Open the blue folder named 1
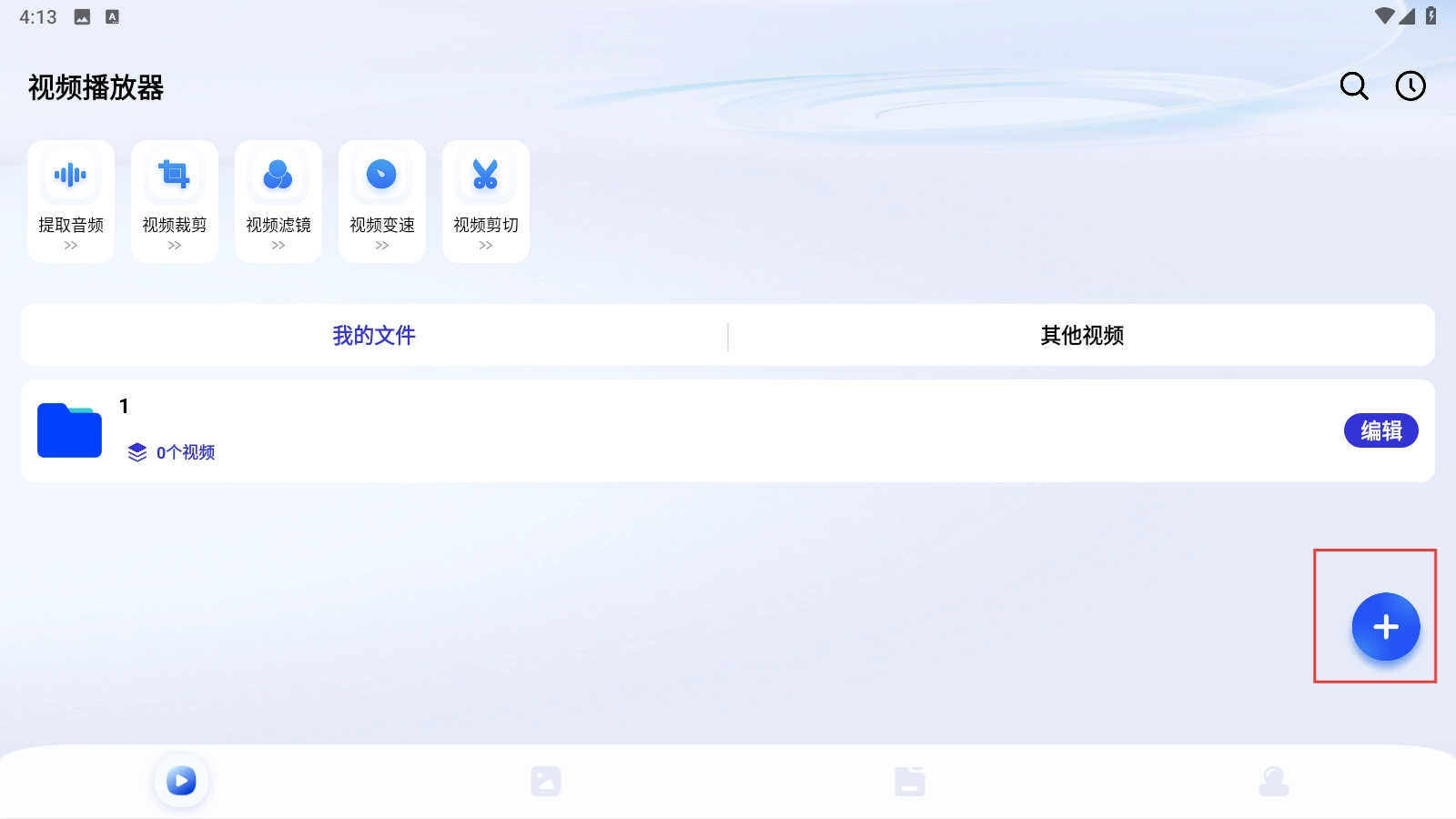 coord(69,430)
